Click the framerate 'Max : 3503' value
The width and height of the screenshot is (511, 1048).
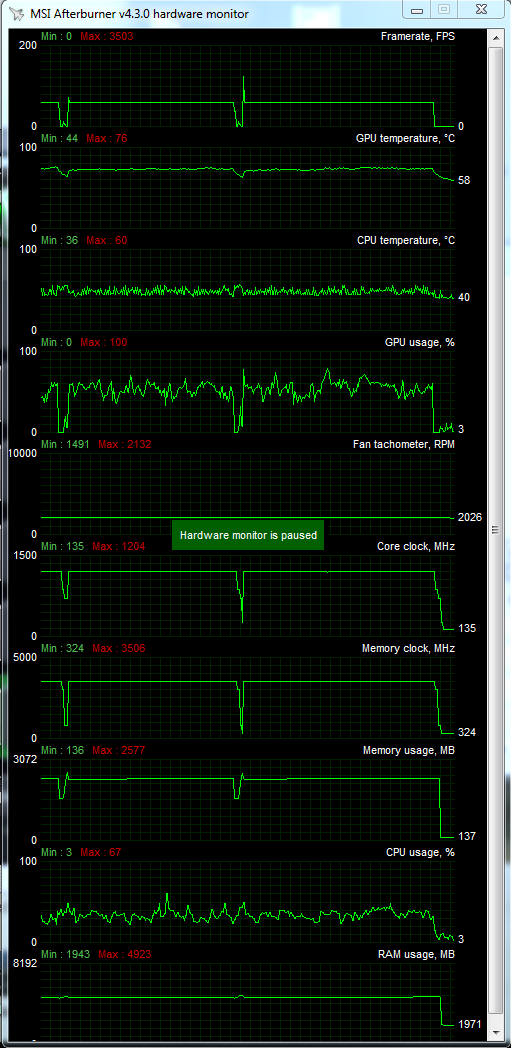(107, 36)
